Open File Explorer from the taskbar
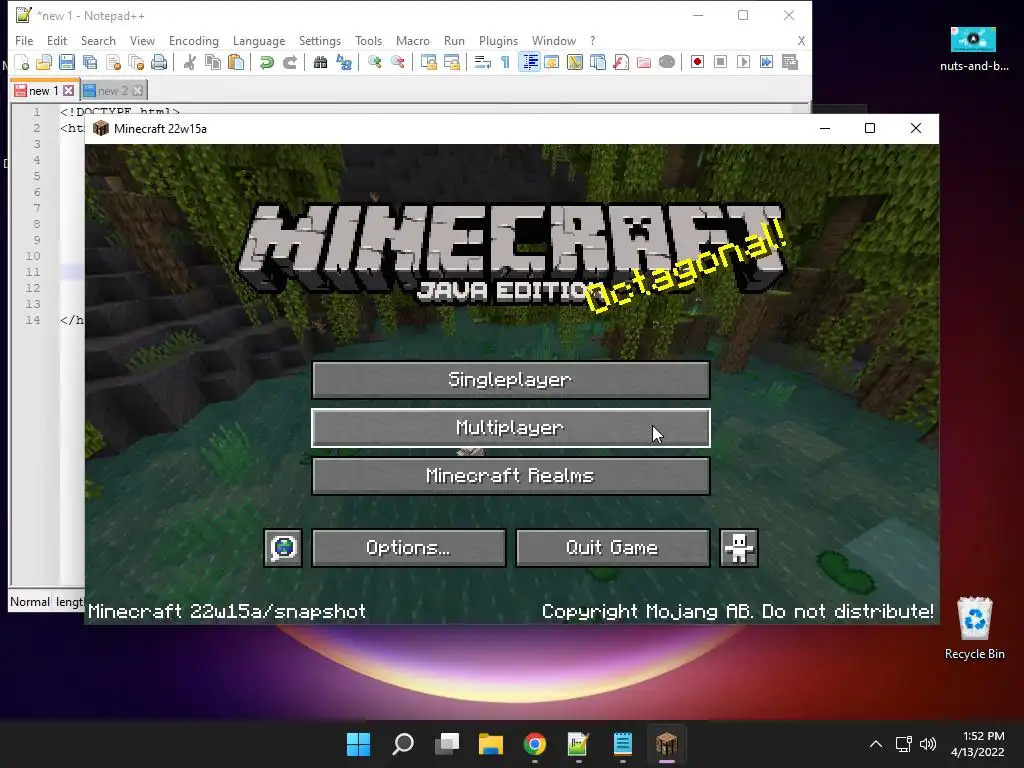Image resolution: width=1024 pixels, height=768 pixels. (491, 744)
